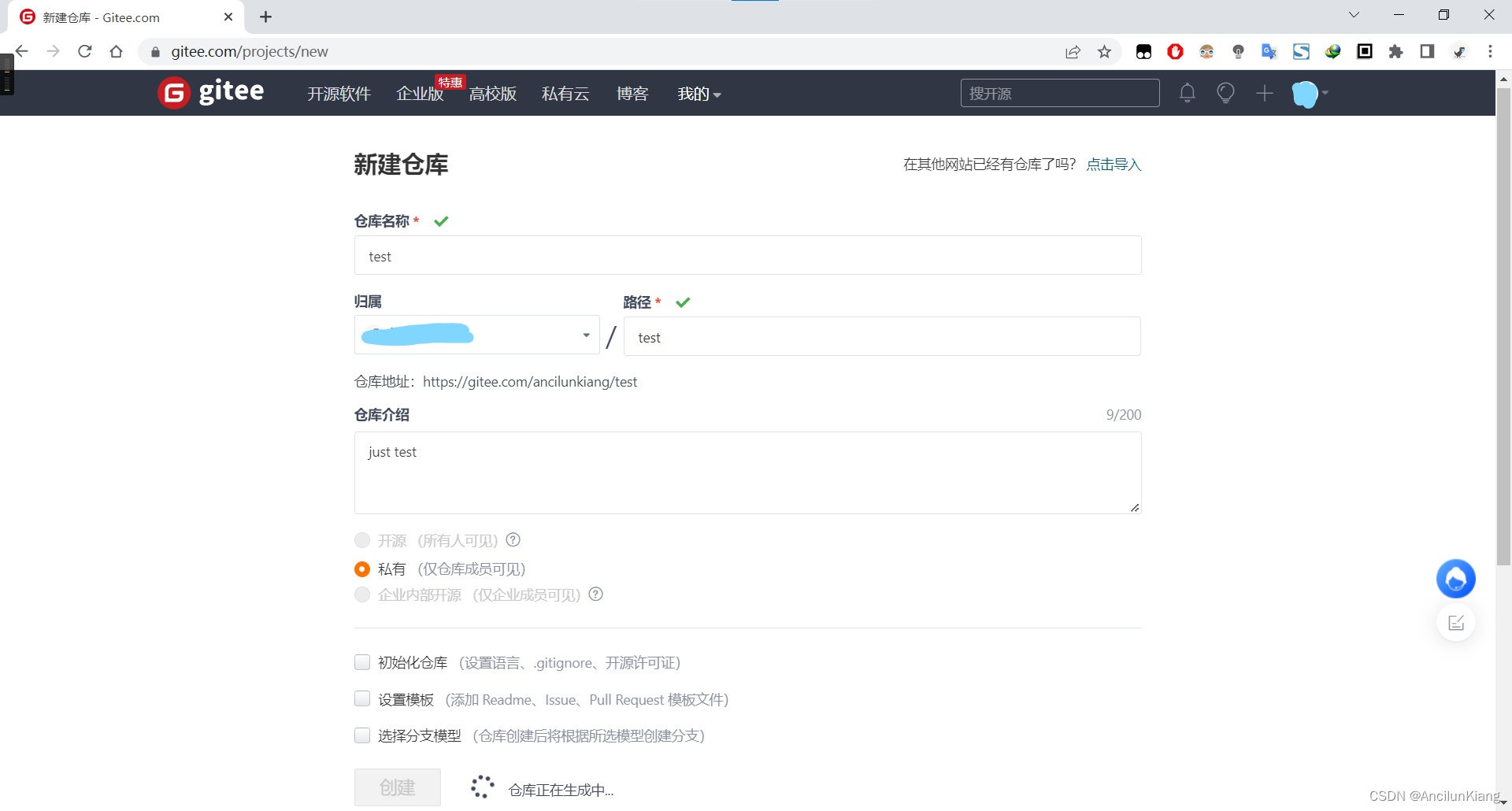Open the tab search chevron
1512x811 pixels.
point(1354,15)
